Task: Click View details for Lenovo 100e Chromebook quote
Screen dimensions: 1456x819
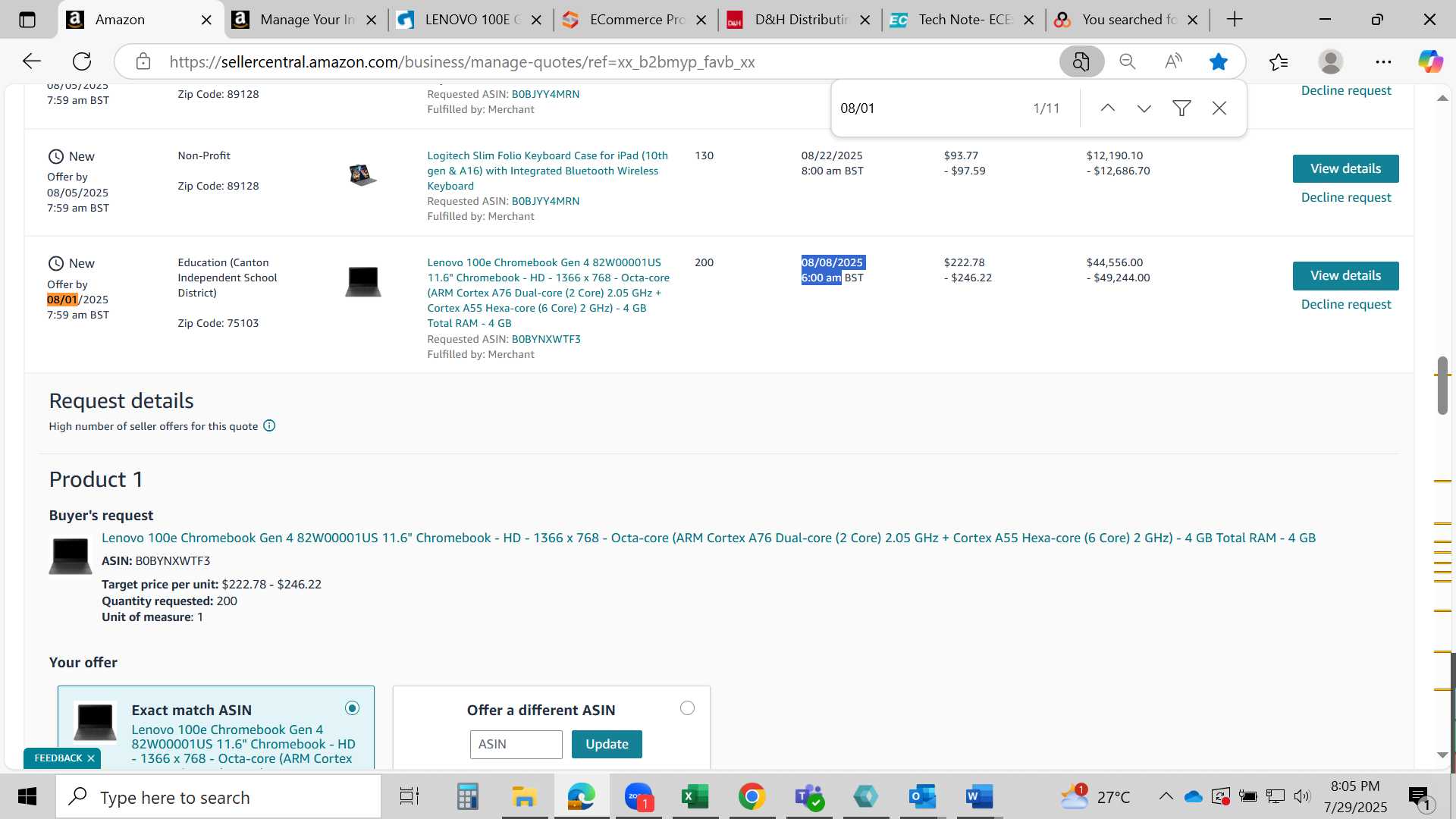Action: click(1345, 275)
